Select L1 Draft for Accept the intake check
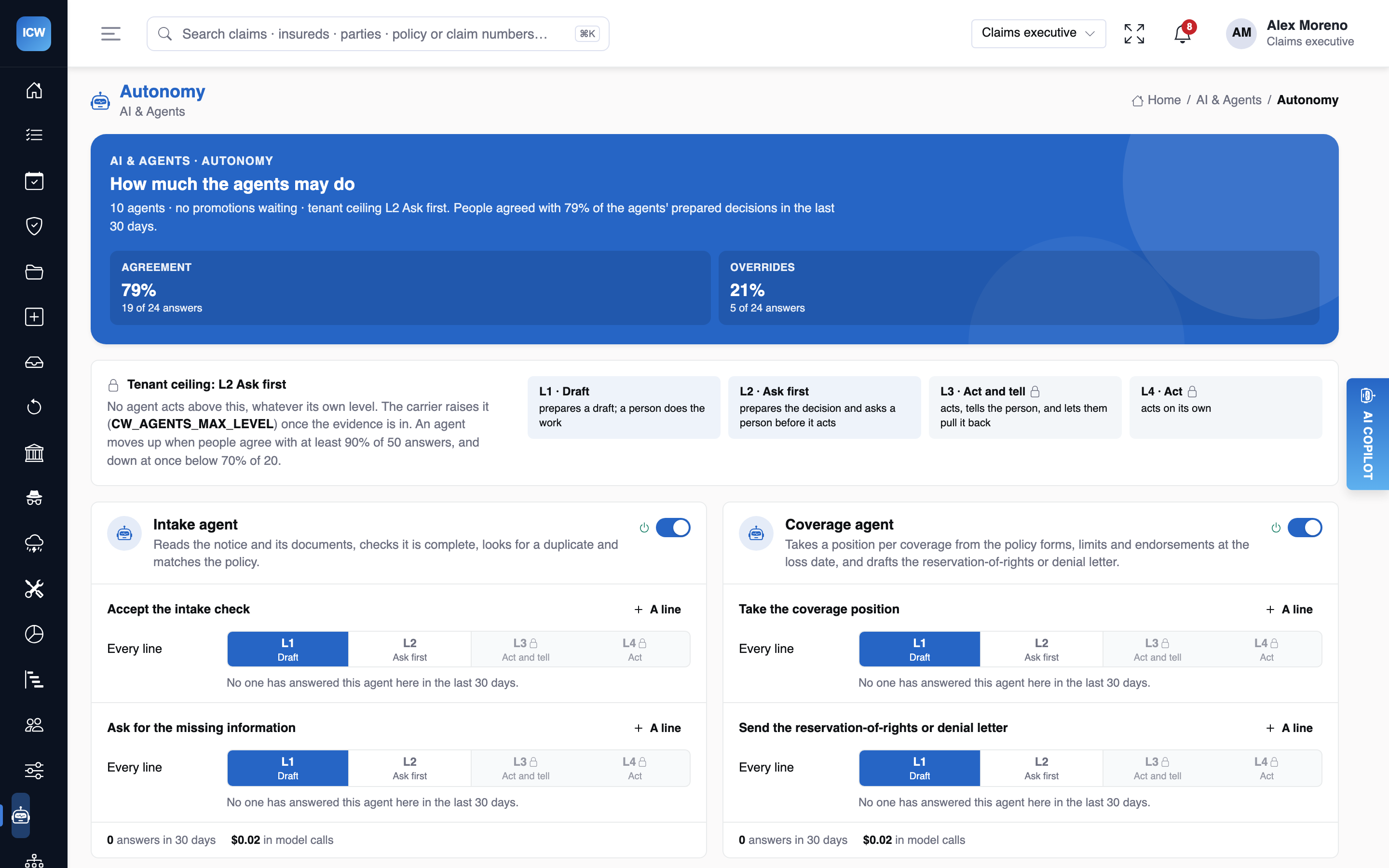Image resolution: width=1389 pixels, height=868 pixels. (287, 649)
